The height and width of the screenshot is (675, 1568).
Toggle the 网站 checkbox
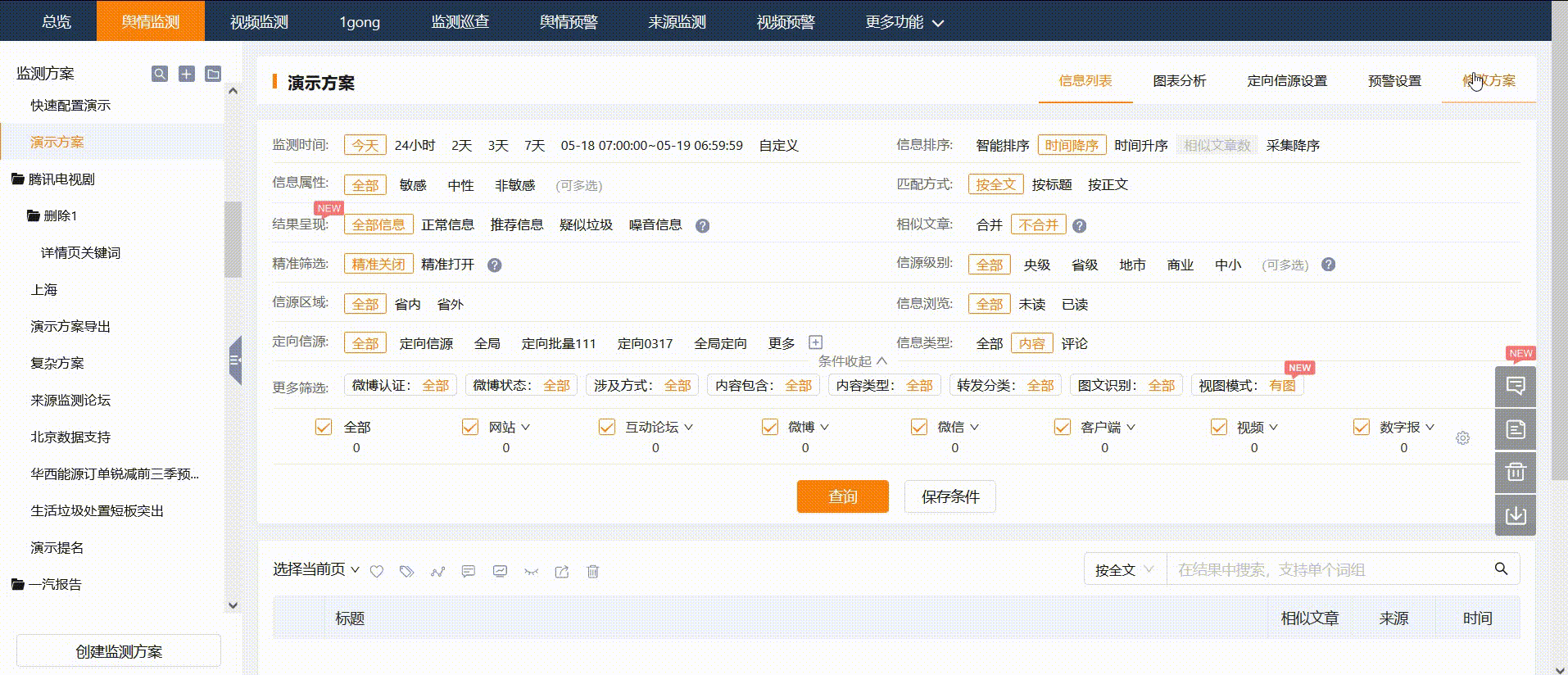tap(470, 427)
